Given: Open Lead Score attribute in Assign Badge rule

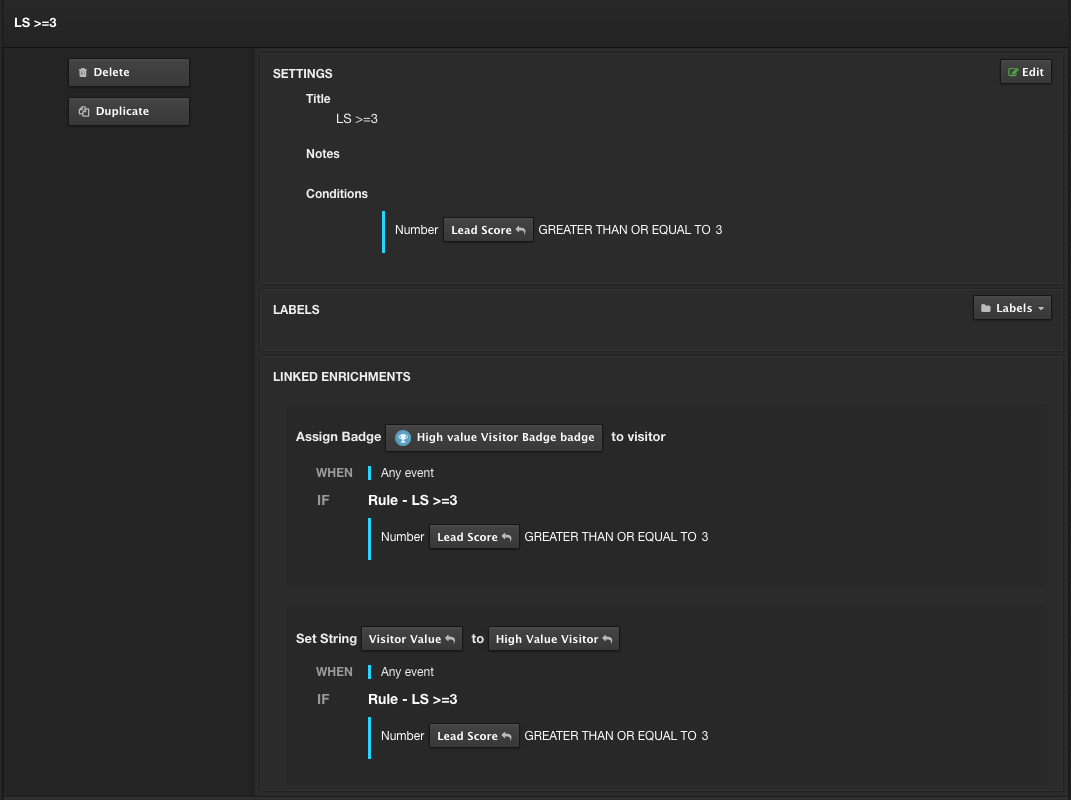Looking at the screenshot, I should [474, 537].
